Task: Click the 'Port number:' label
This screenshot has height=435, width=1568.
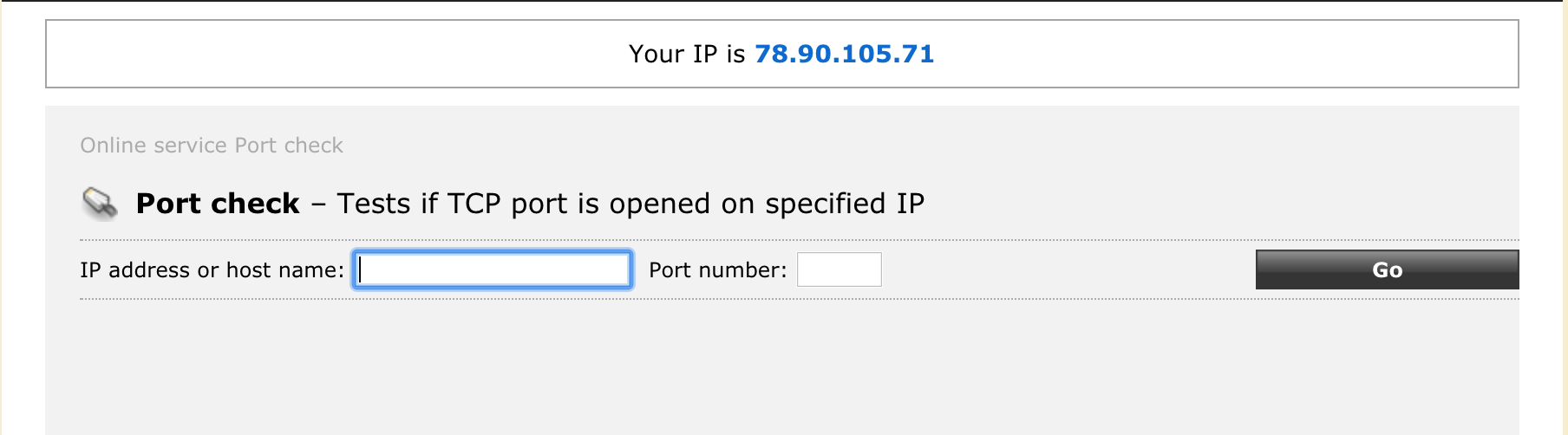Action: coord(718,270)
